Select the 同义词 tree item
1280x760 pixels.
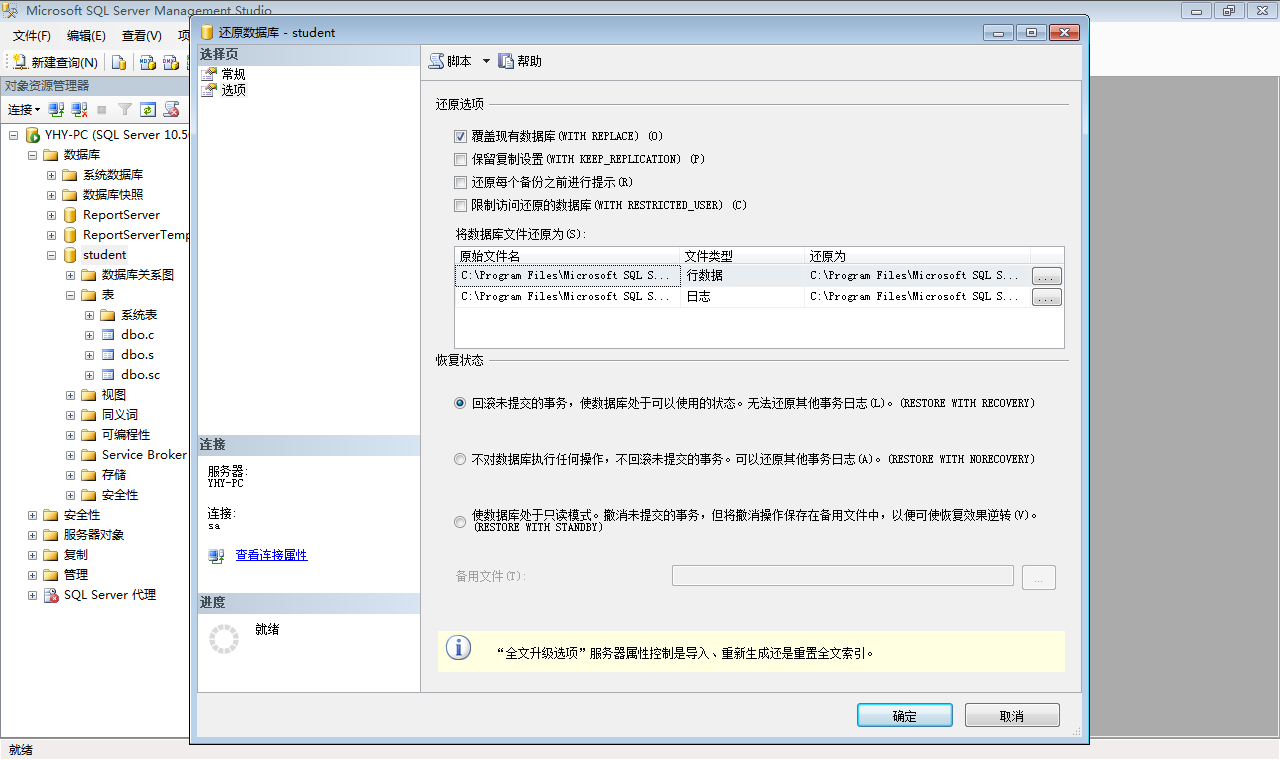120,415
